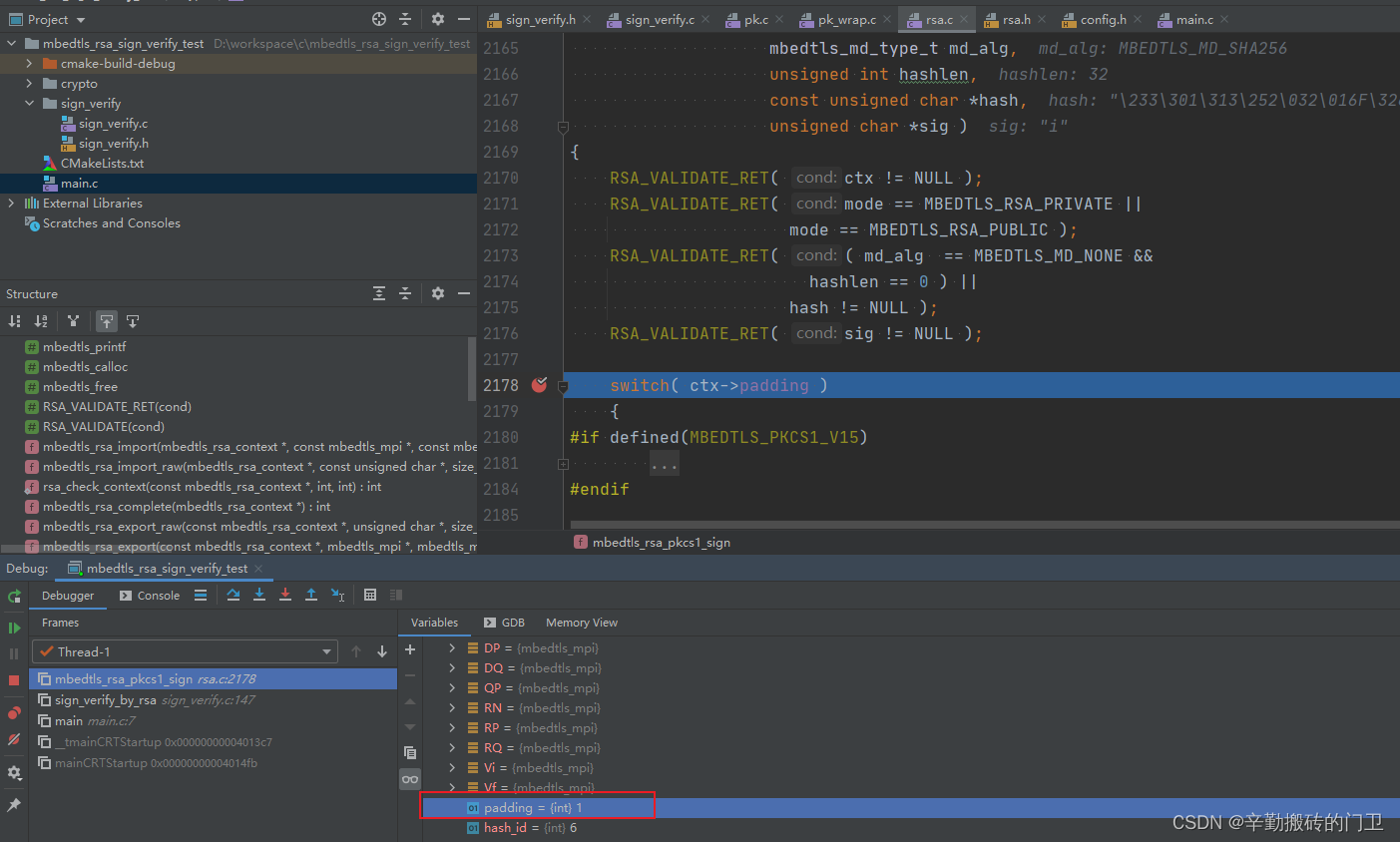
Task: Open View Breakpoints dialog
Action: click(14, 712)
